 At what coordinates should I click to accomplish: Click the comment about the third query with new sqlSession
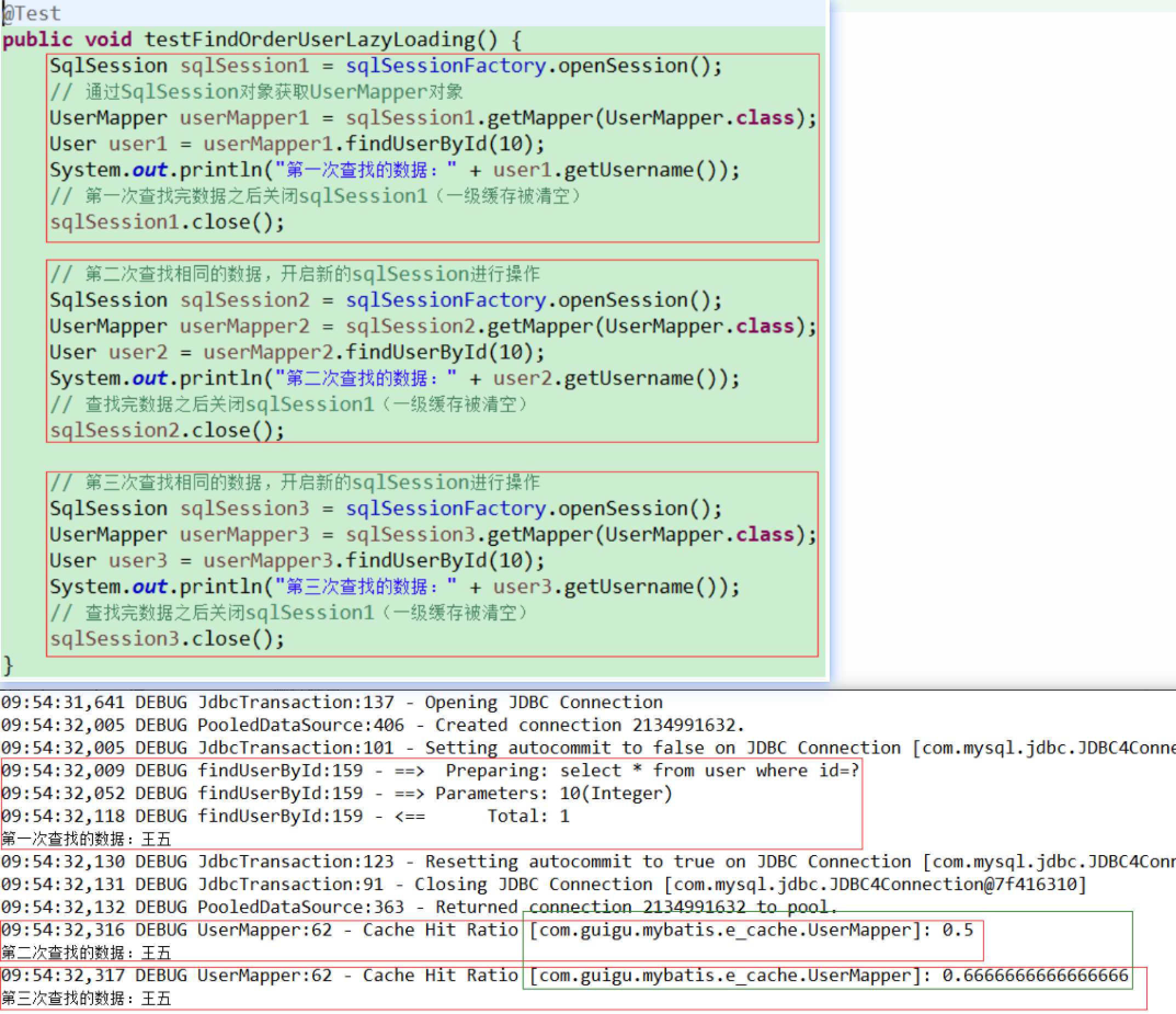point(295,482)
